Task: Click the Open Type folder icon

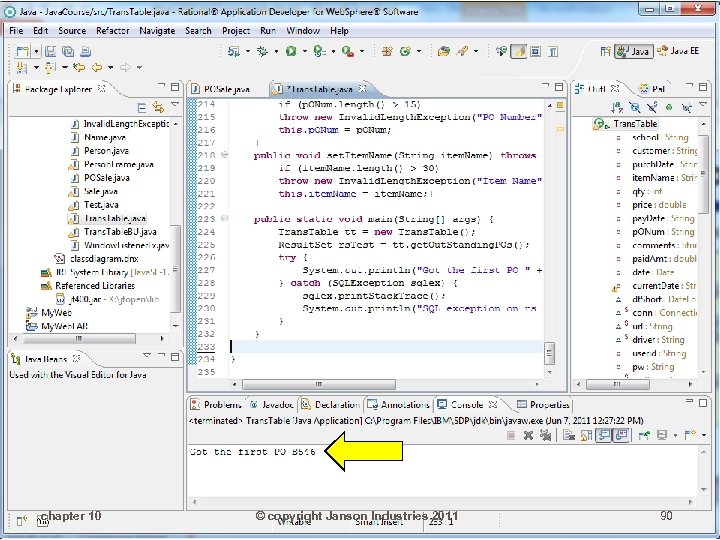Action: [x=444, y=51]
